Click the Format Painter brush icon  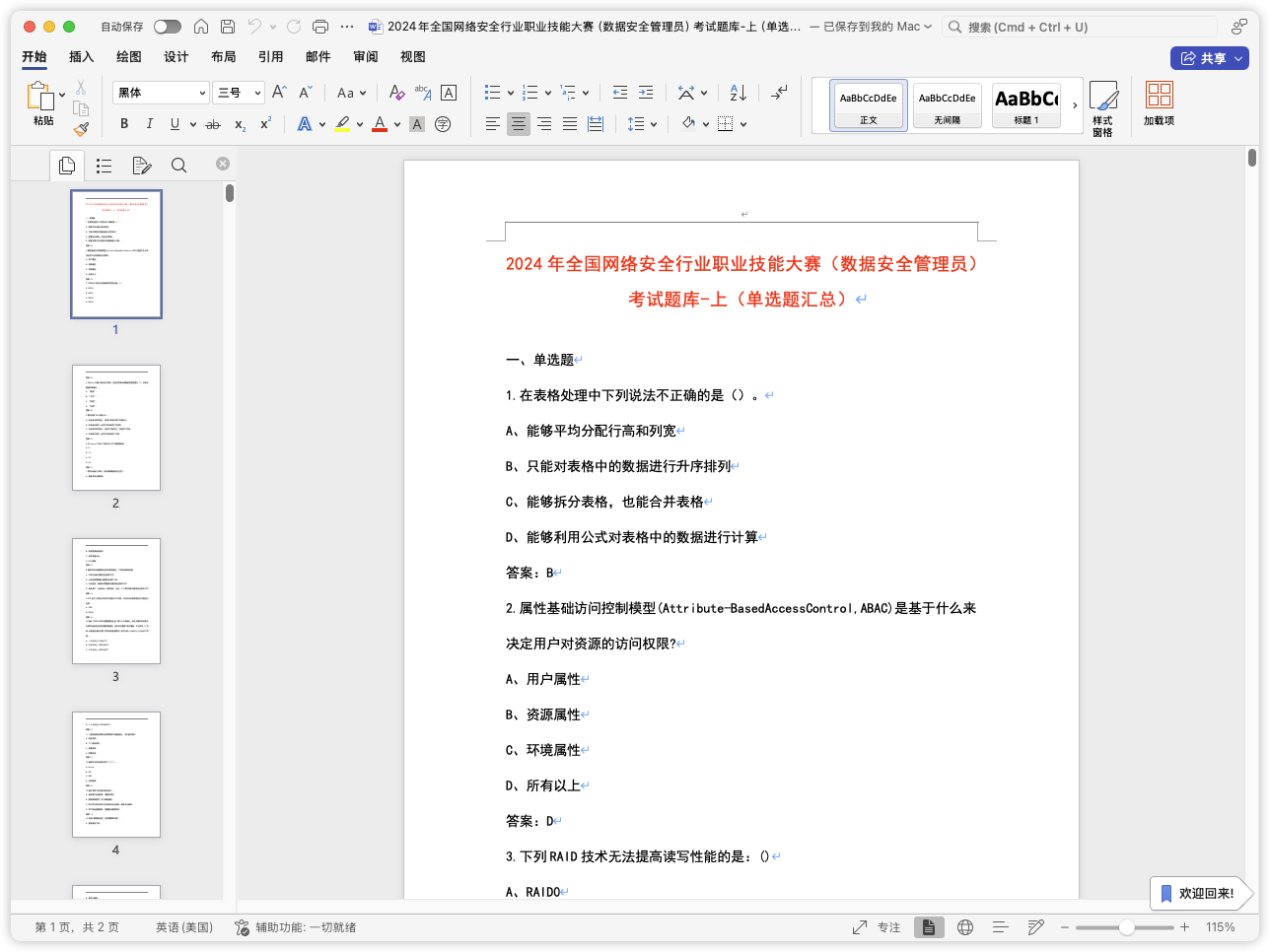coord(81,129)
